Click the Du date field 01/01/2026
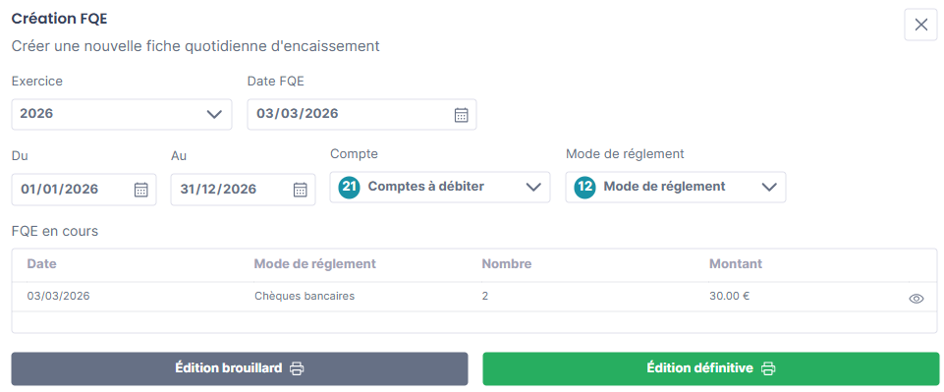This screenshot has width=944, height=392. tap(84, 189)
